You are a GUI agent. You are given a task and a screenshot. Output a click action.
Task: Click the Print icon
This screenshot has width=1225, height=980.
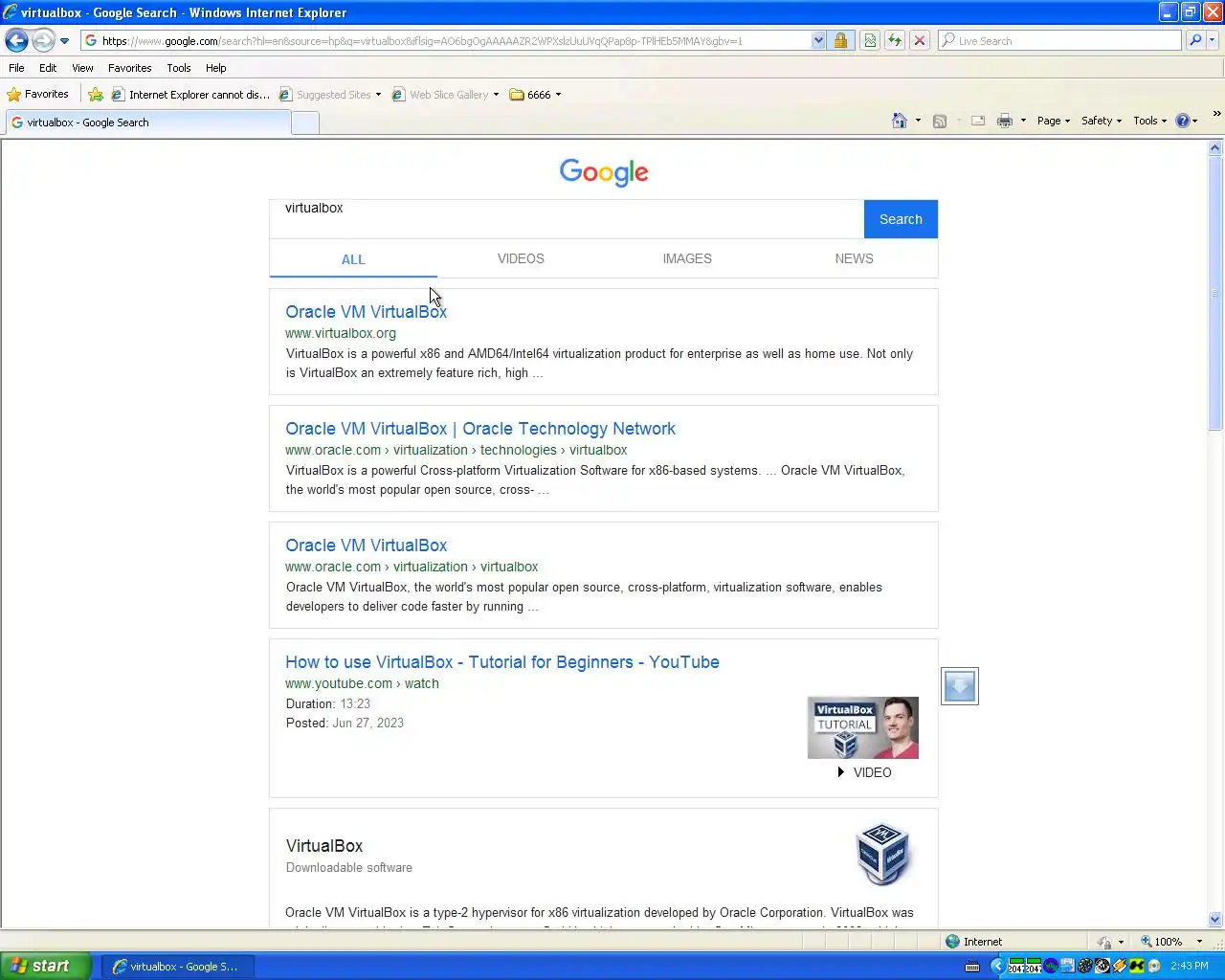click(x=1005, y=121)
